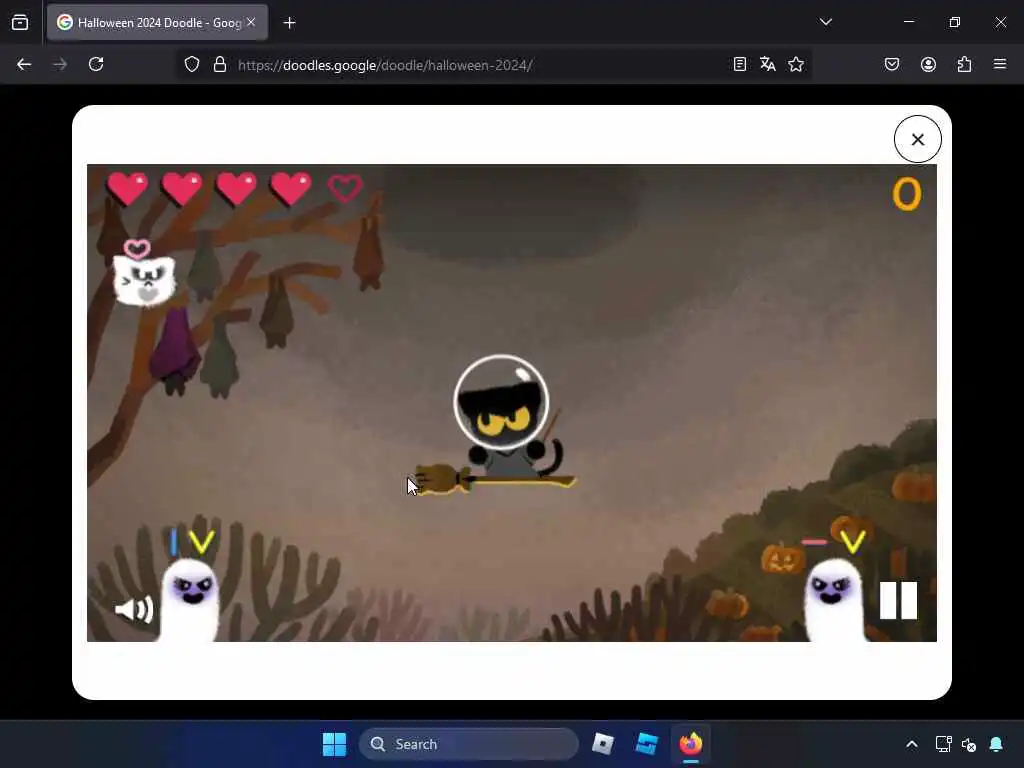Expand the list all tabs chevron

pyautogui.click(x=825, y=22)
